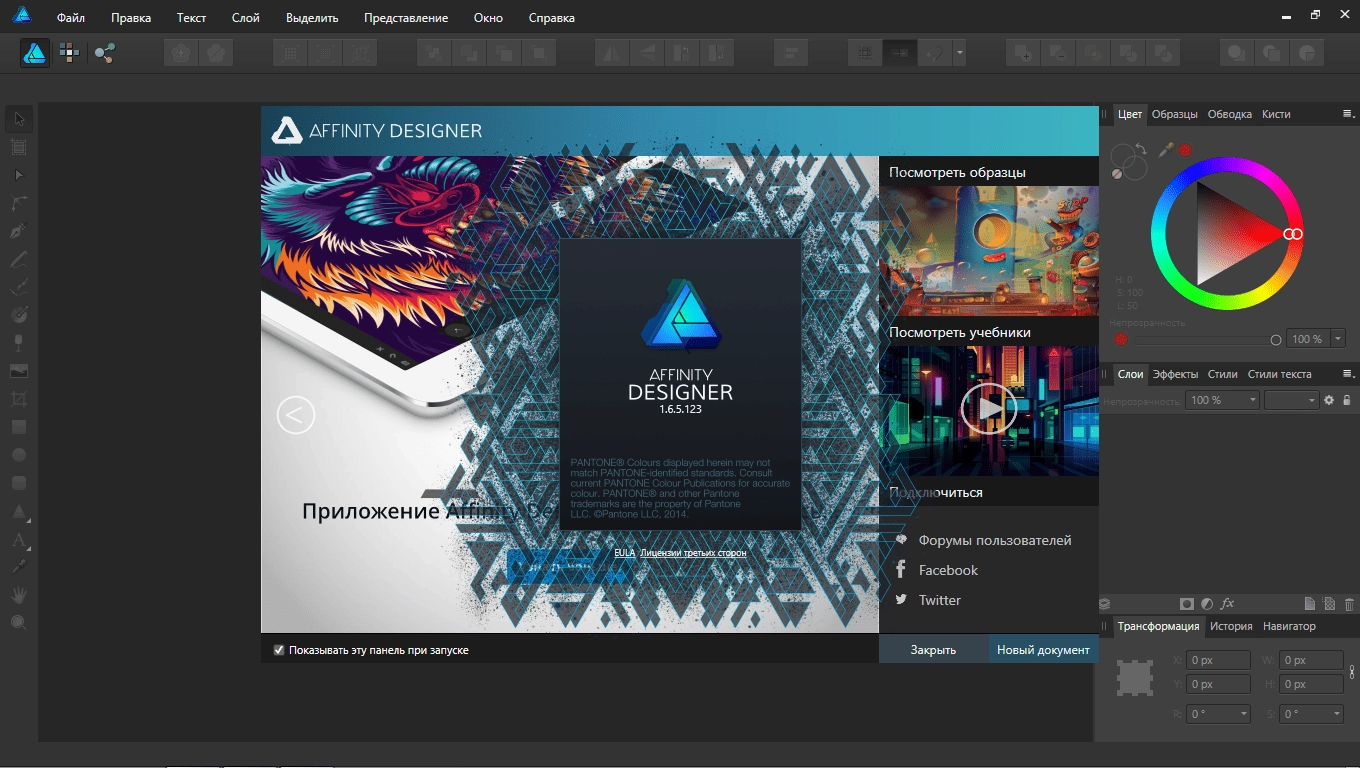Click the Закрыть button
Viewport: 1360px width, 768px height.
pyautogui.click(x=933, y=649)
